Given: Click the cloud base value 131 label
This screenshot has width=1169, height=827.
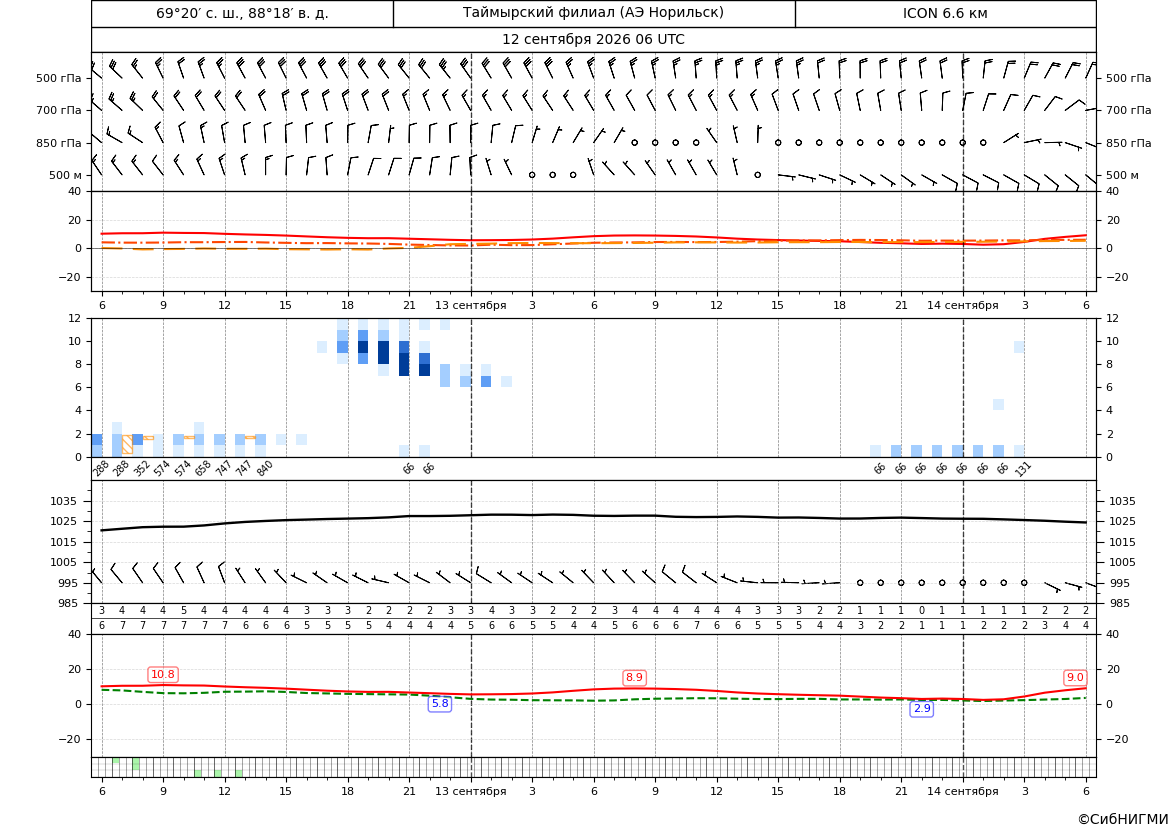Looking at the screenshot, I should tap(1023, 469).
